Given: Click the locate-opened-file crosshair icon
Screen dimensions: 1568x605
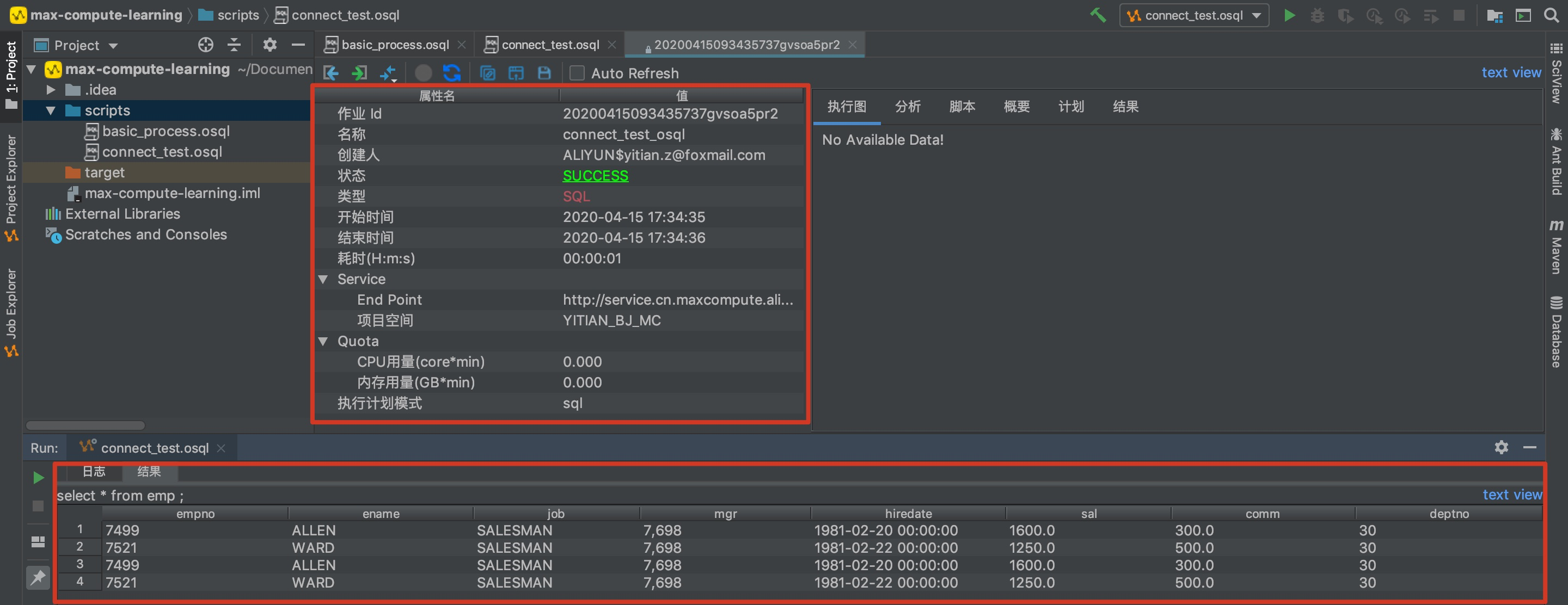Looking at the screenshot, I should point(205,45).
